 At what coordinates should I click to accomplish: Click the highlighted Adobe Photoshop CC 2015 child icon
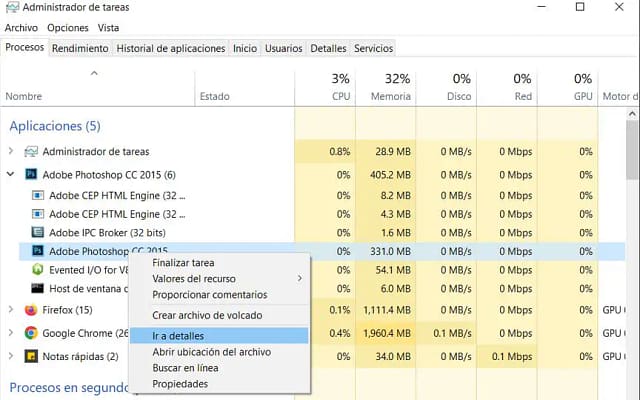pyautogui.click(x=38, y=251)
